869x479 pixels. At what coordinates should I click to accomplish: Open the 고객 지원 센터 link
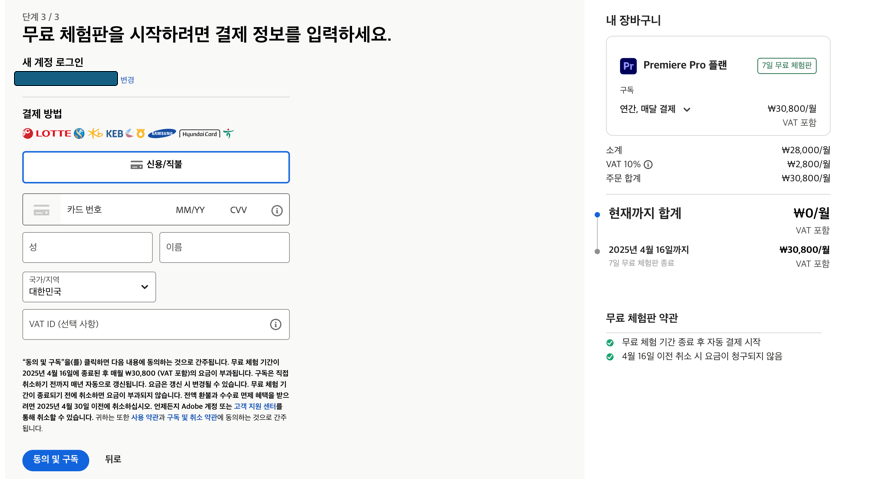(255, 406)
